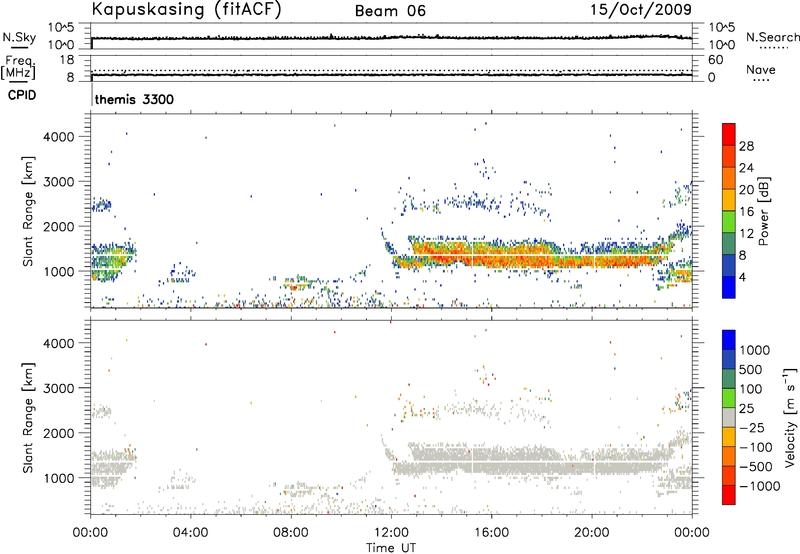Click the "N.Sky" legend label
Image resolution: width=800 pixels, height=554 pixels.
(19, 37)
